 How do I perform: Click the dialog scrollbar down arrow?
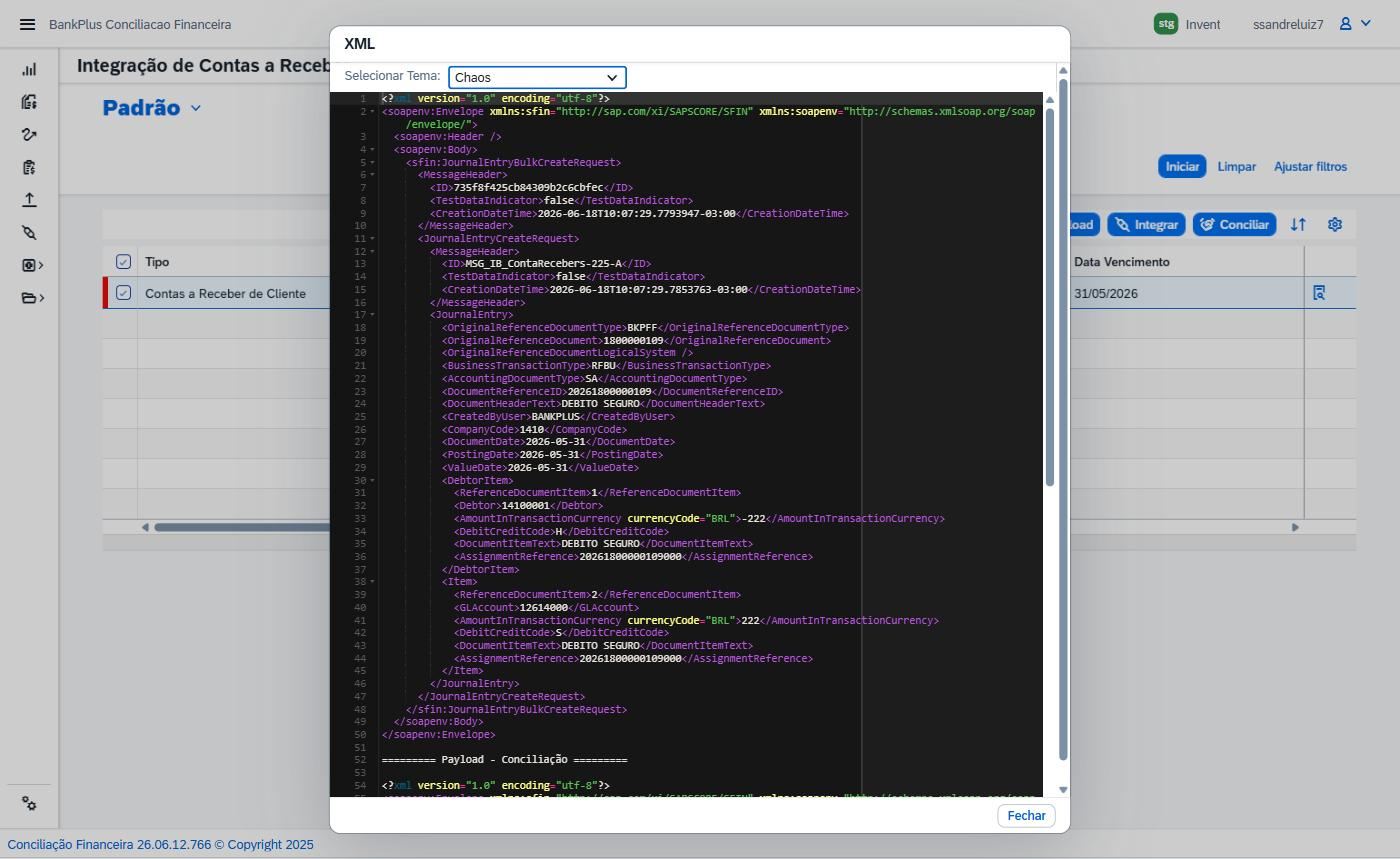pos(1063,790)
